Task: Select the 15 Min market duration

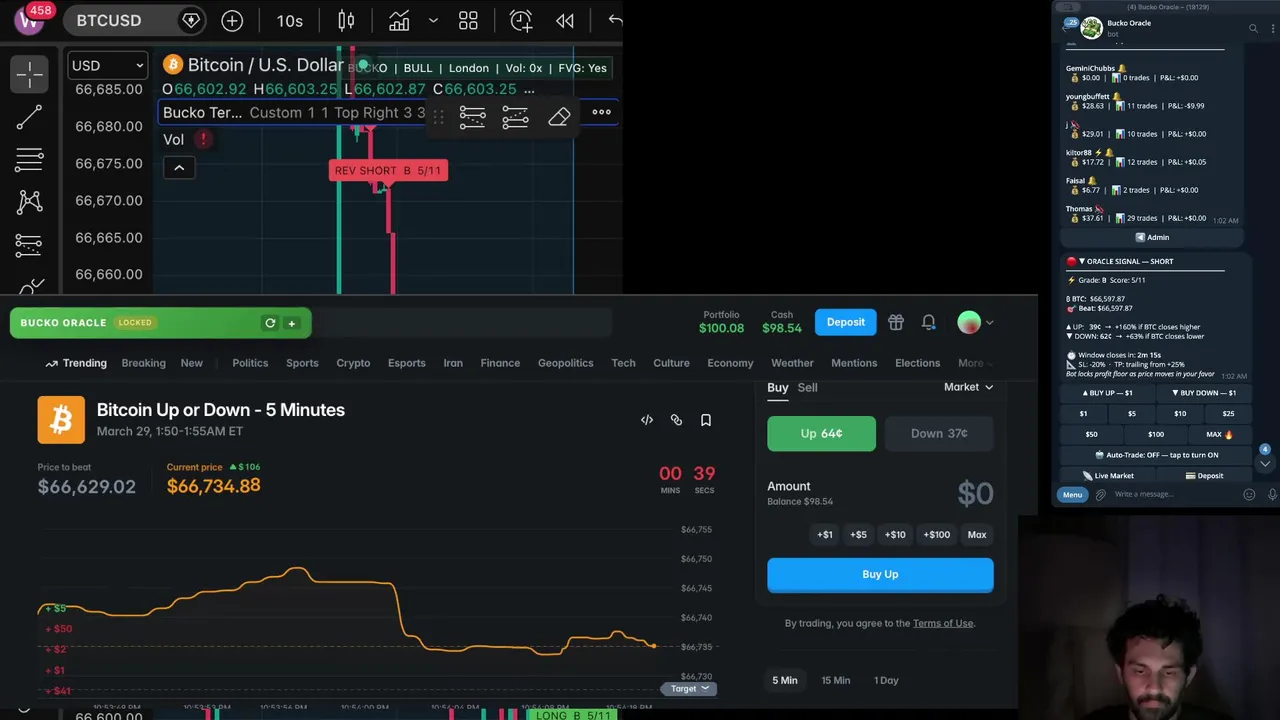Action: 836,680
